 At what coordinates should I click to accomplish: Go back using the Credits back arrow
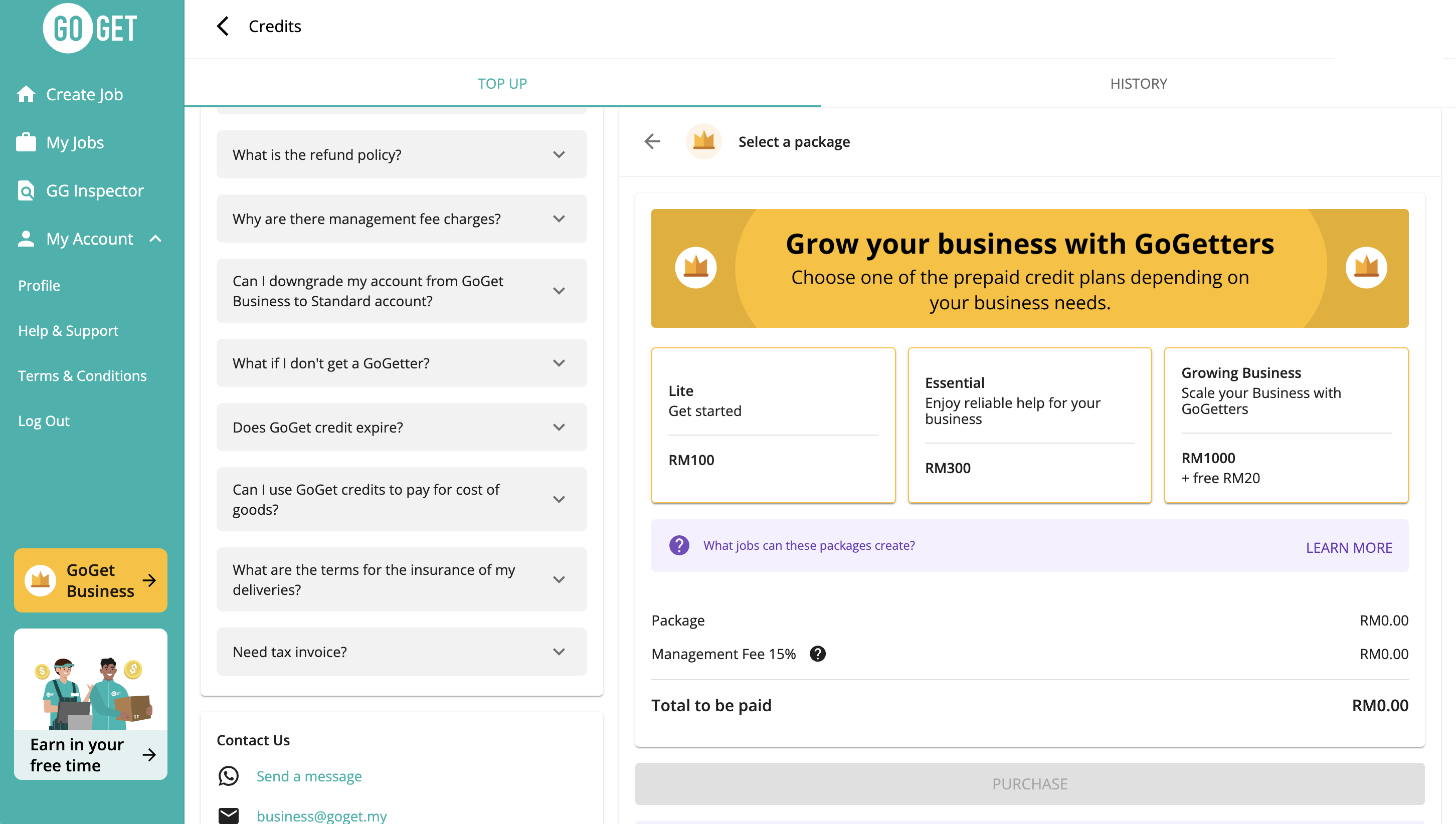tap(223, 26)
